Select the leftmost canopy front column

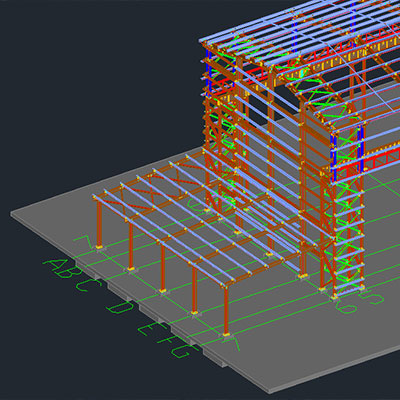point(99,223)
